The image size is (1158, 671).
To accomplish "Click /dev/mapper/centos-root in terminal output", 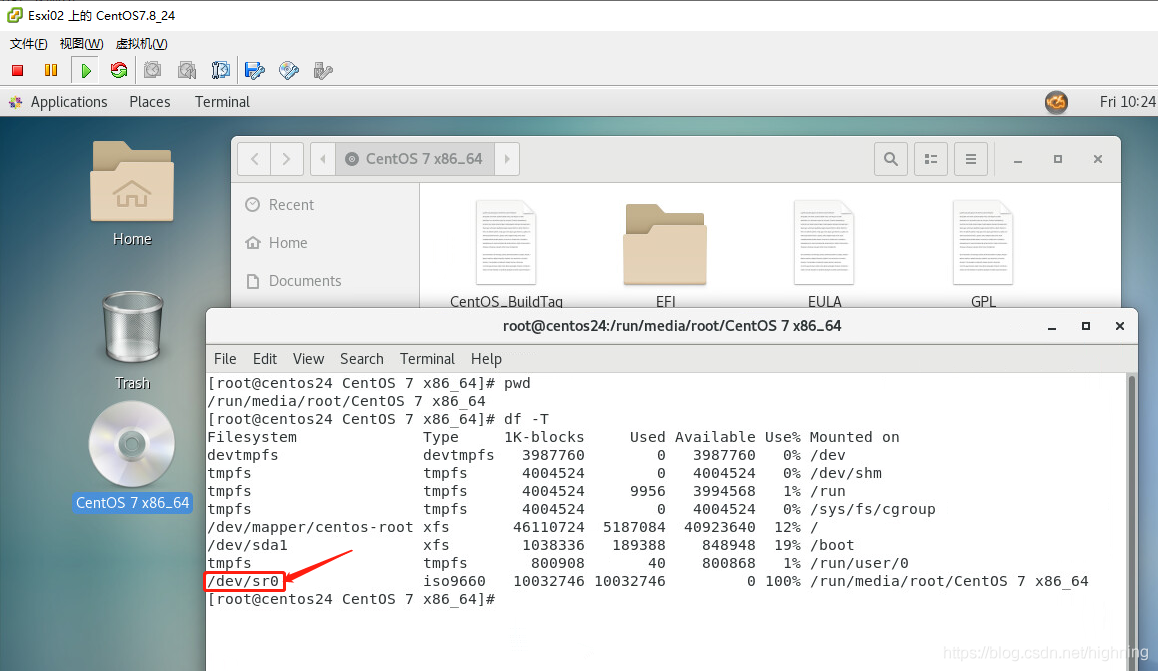I will coord(310,527).
